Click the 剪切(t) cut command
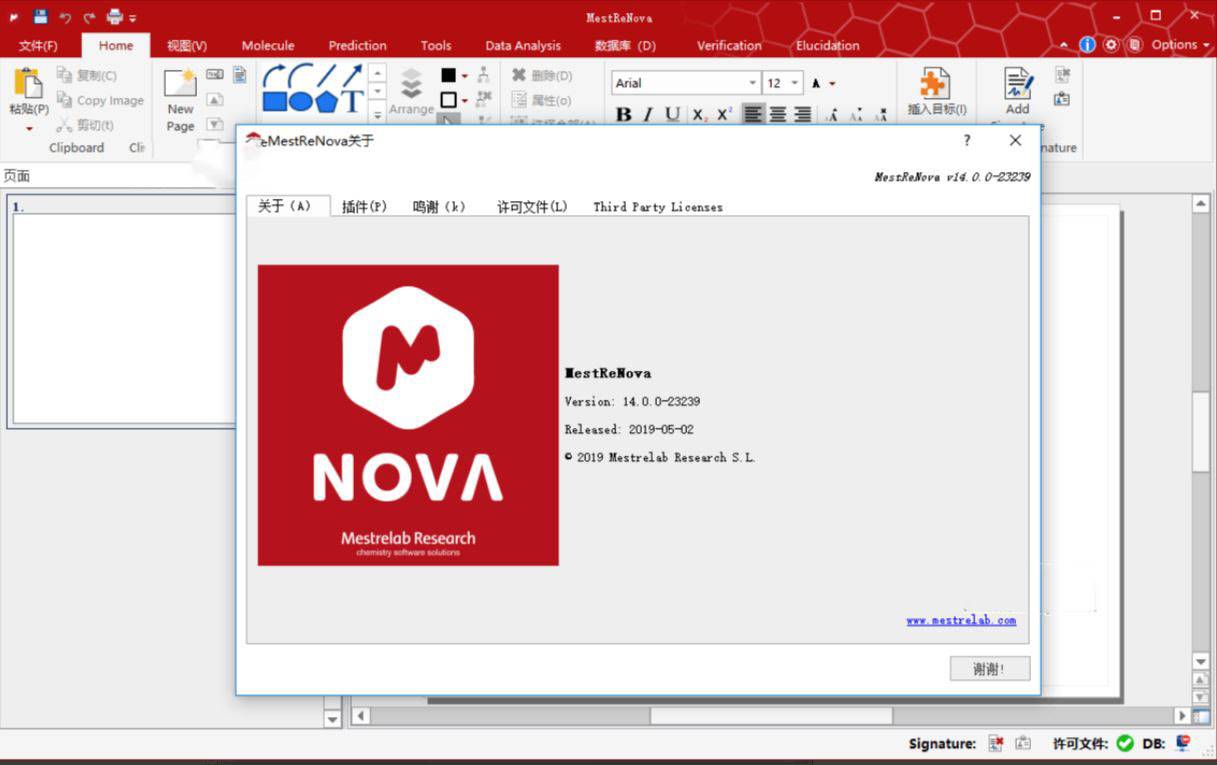Image resolution: width=1217 pixels, height=765 pixels. pyautogui.click(x=85, y=125)
